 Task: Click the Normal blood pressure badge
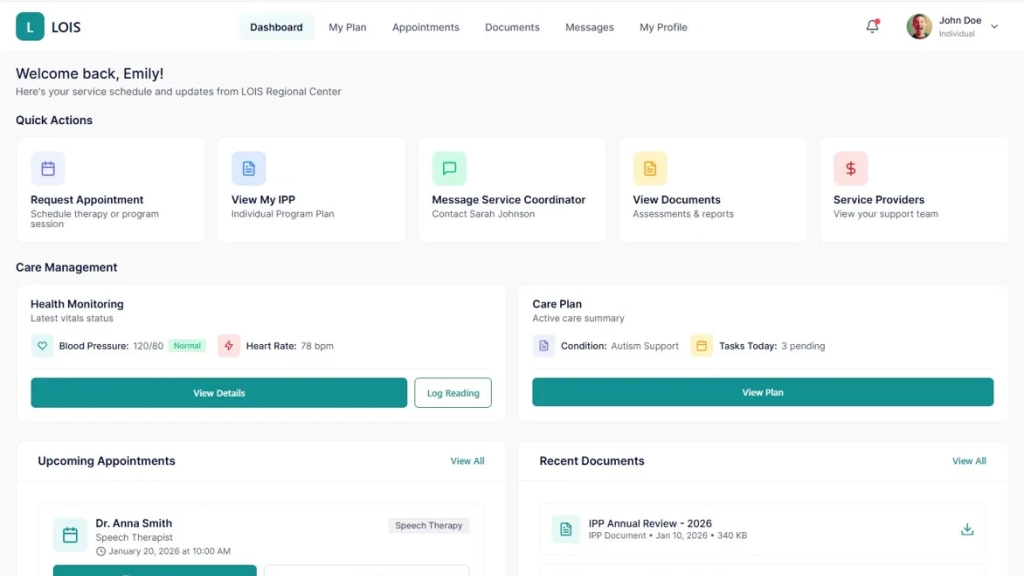pos(187,345)
